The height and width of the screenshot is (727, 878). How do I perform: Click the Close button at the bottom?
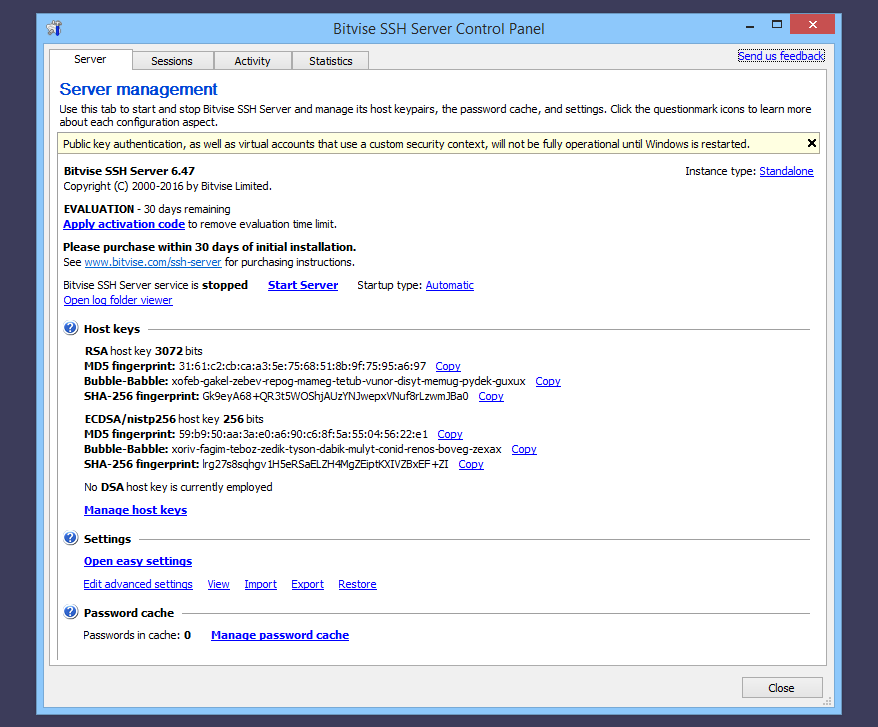point(782,688)
